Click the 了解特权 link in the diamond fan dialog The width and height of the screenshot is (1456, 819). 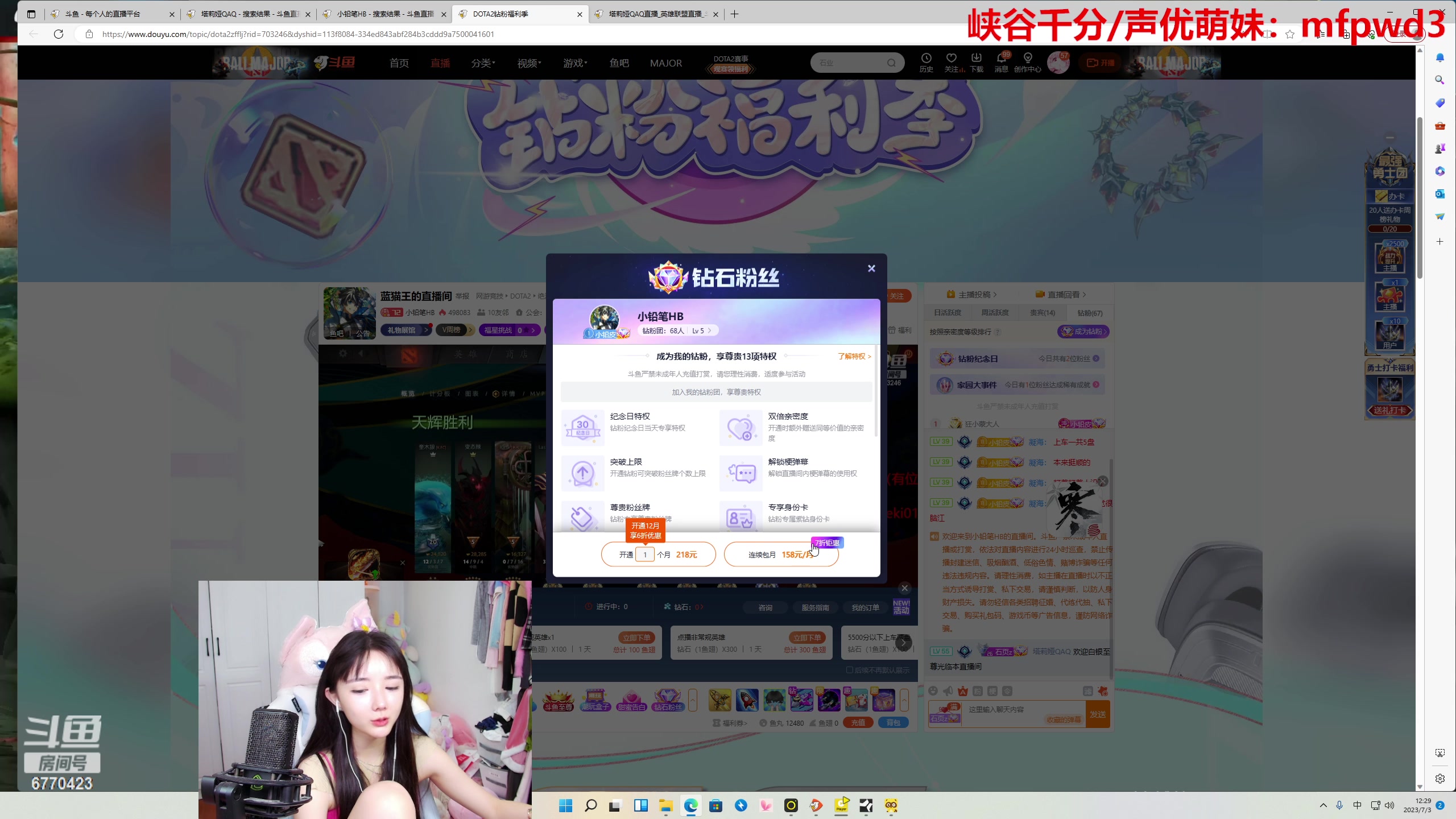[x=852, y=356]
